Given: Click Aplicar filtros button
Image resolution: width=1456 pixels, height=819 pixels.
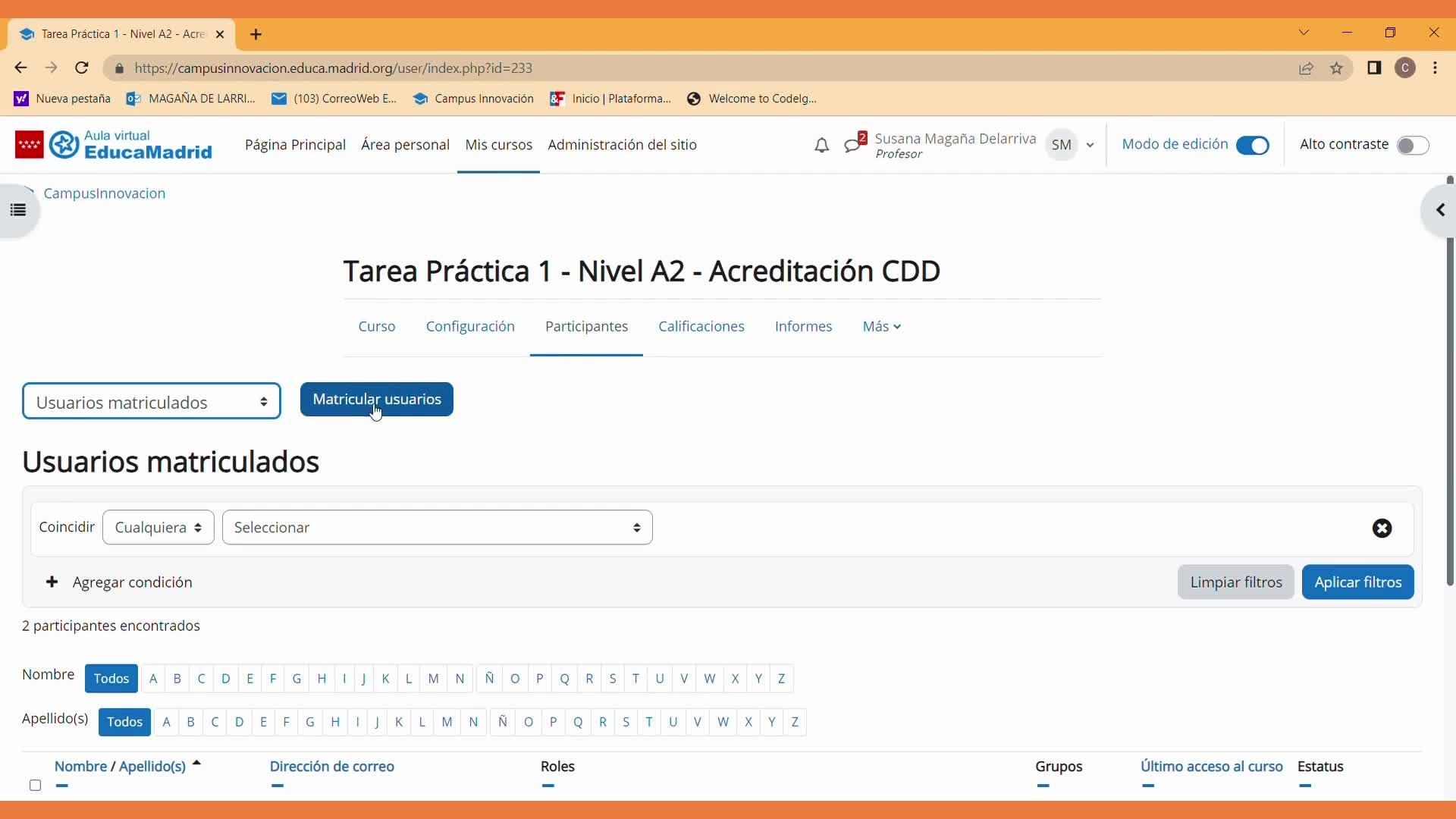Looking at the screenshot, I should coord(1357,582).
